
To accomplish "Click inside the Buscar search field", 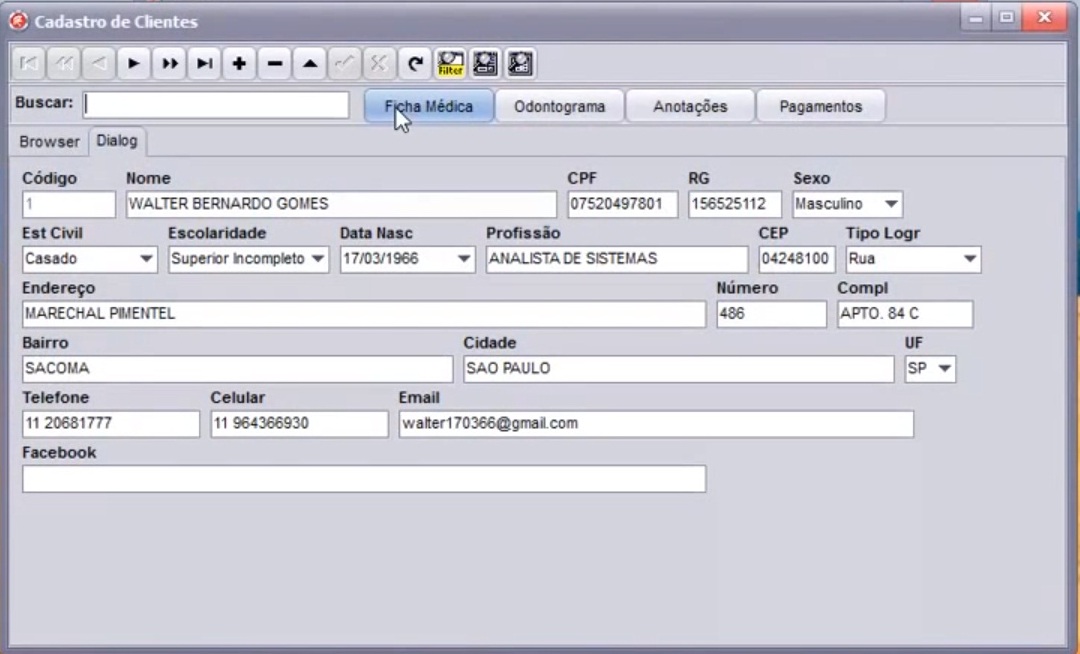I will pyautogui.click(x=215, y=104).
